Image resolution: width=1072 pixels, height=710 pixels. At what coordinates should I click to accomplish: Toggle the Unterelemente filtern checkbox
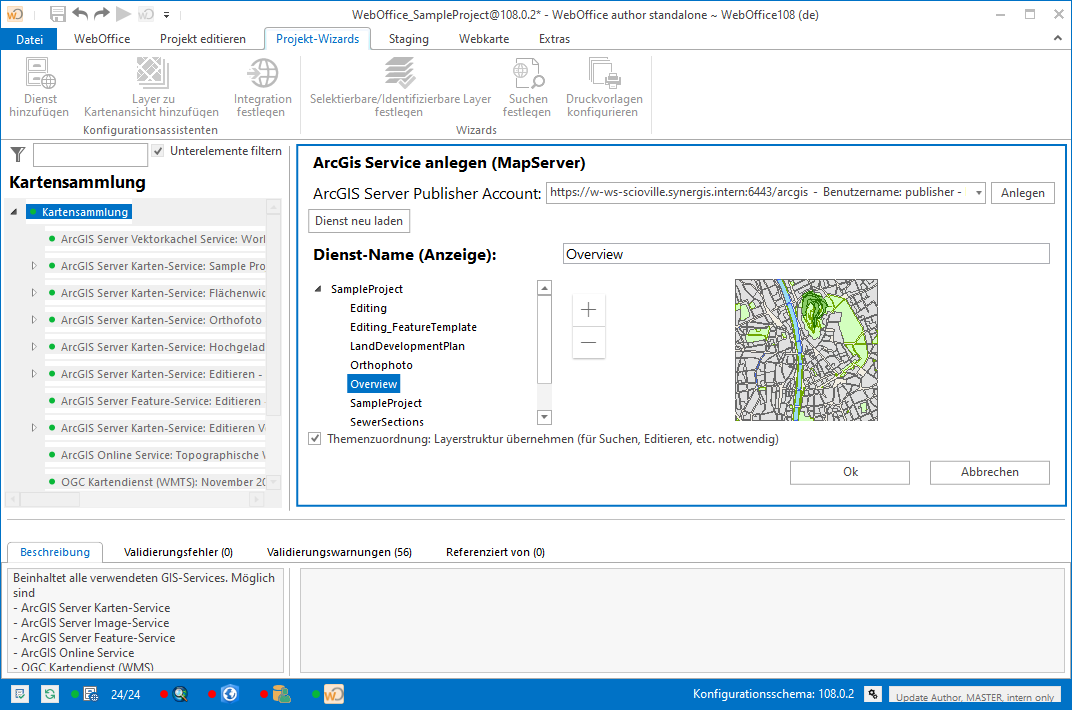158,151
